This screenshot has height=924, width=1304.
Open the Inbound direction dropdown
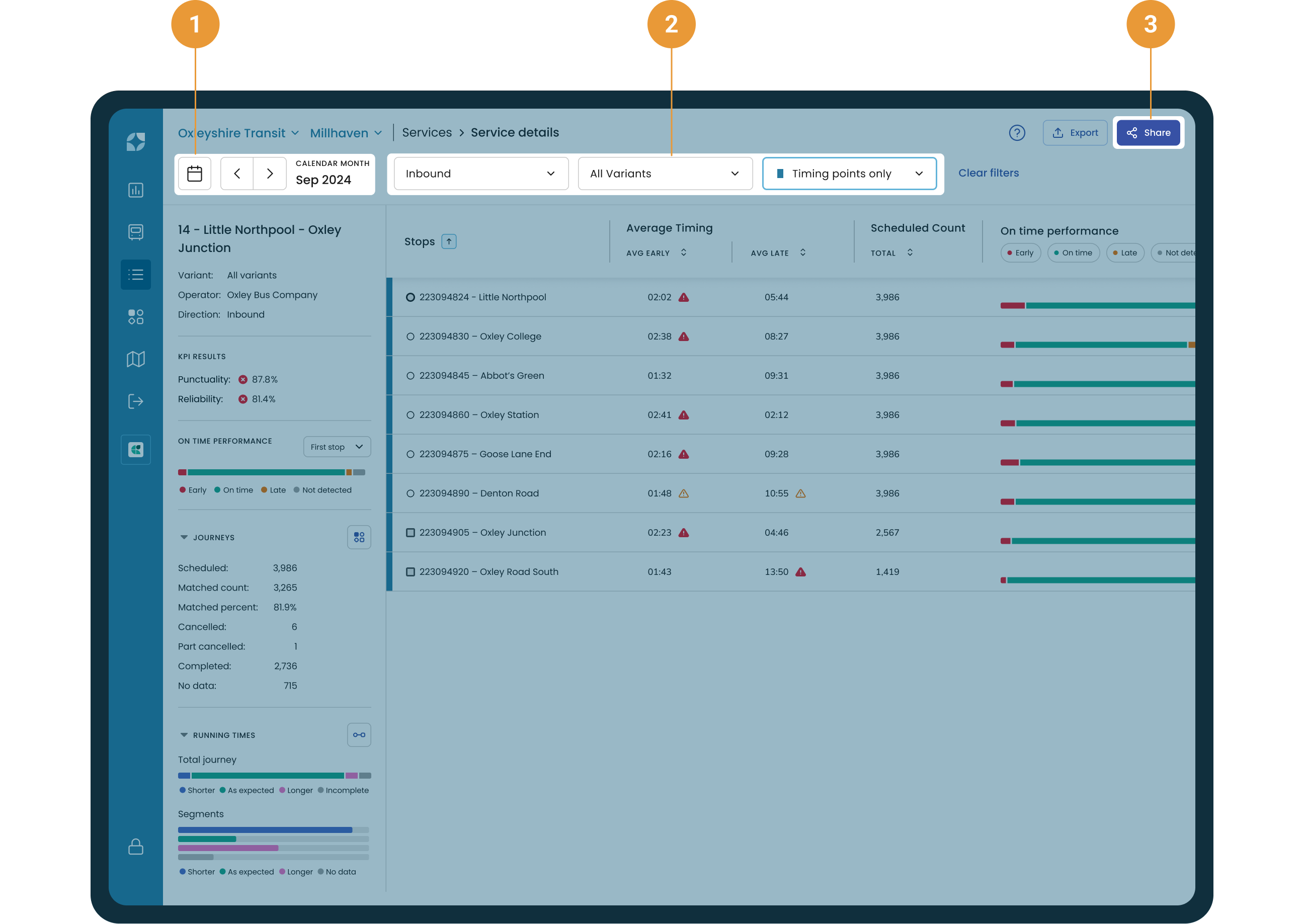pos(481,174)
